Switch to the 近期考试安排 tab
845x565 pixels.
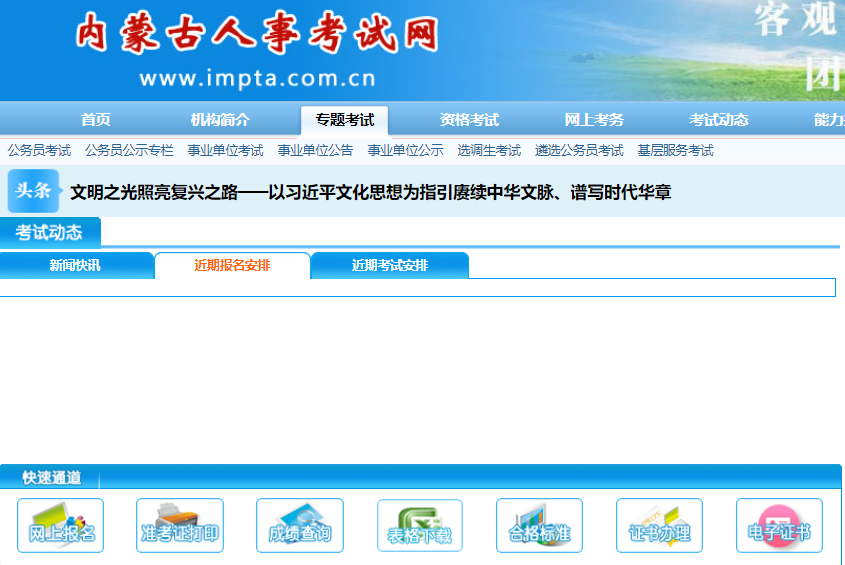click(x=390, y=266)
